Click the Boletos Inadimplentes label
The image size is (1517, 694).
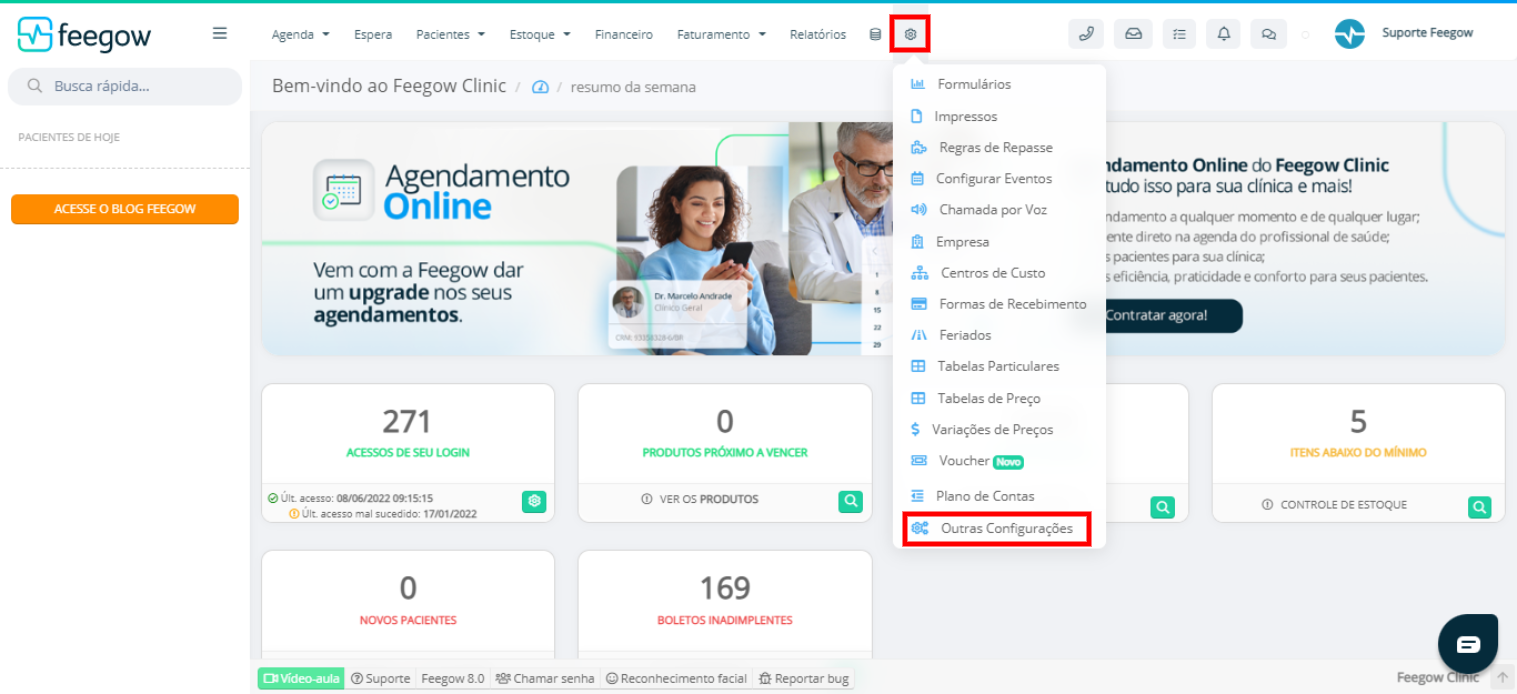(725, 620)
